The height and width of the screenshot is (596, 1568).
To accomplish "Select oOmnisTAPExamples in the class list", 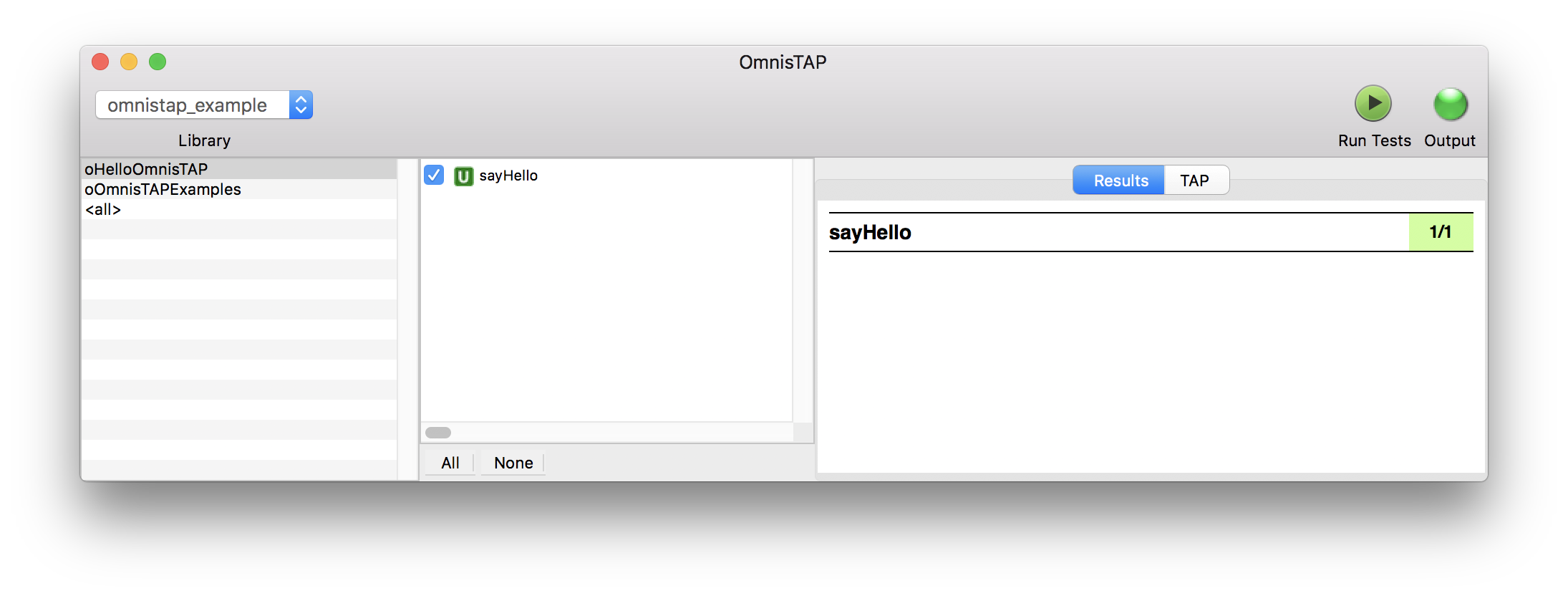I will point(239,189).
